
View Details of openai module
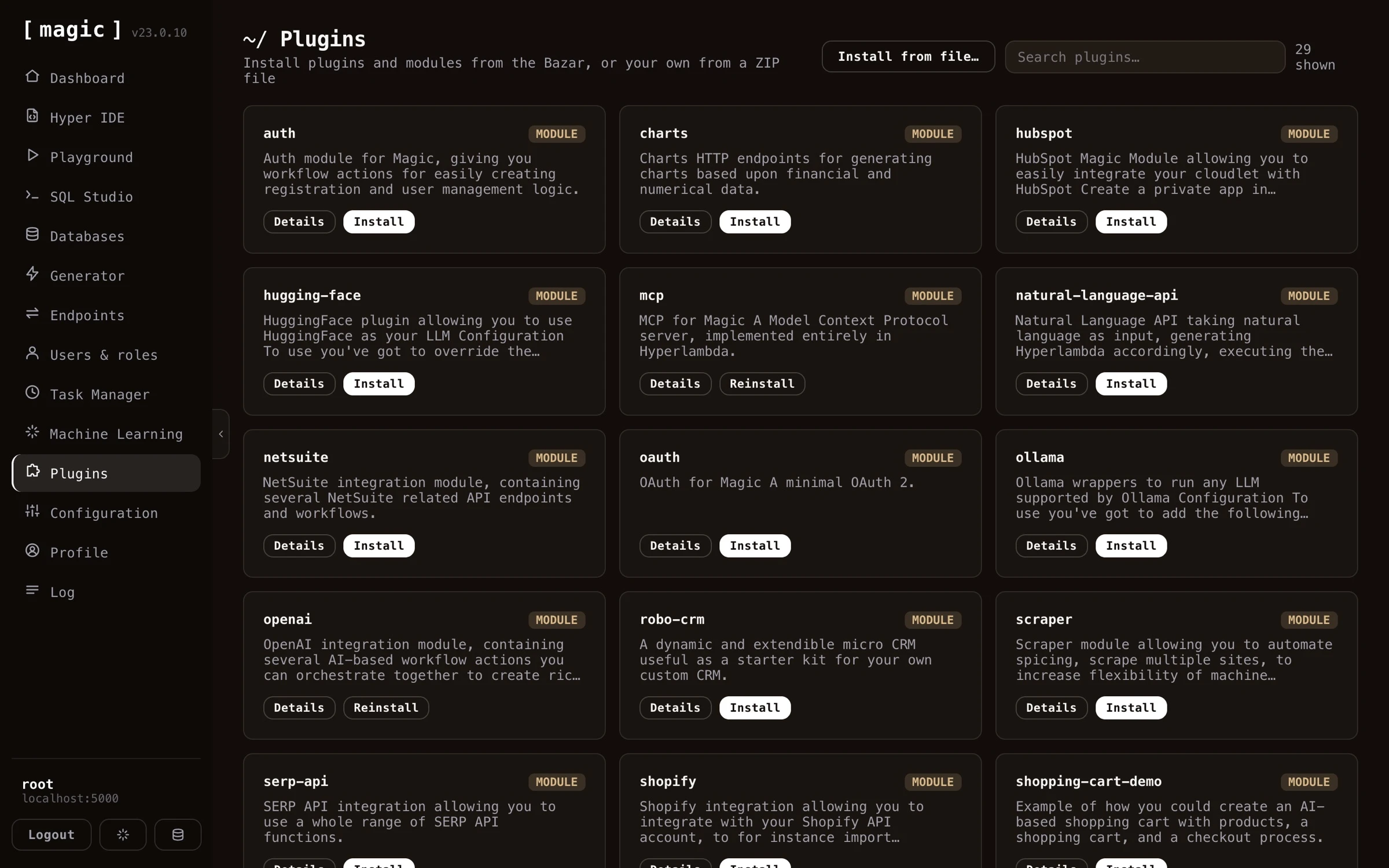[x=299, y=708]
